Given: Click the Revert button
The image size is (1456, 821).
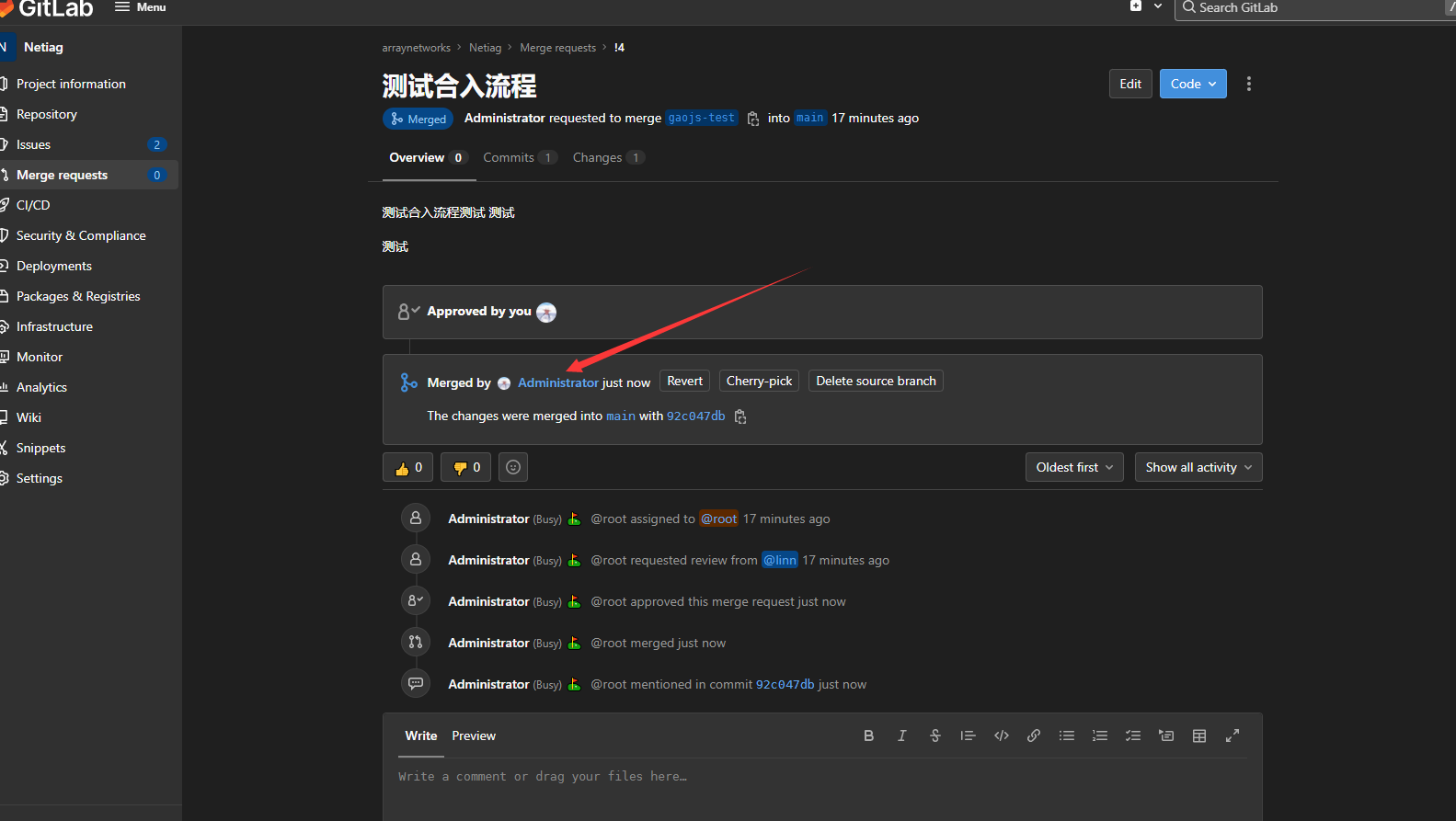Looking at the screenshot, I should pyautogui.click(x=684, y=381).
